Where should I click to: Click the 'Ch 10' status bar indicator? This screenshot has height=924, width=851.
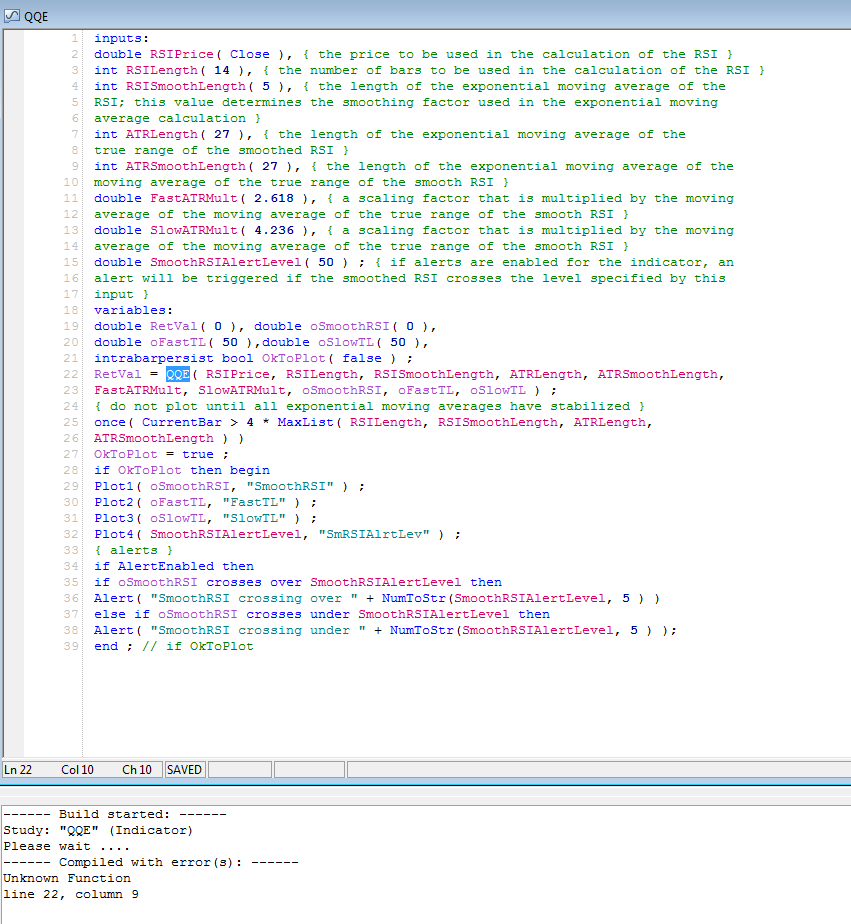137,770
